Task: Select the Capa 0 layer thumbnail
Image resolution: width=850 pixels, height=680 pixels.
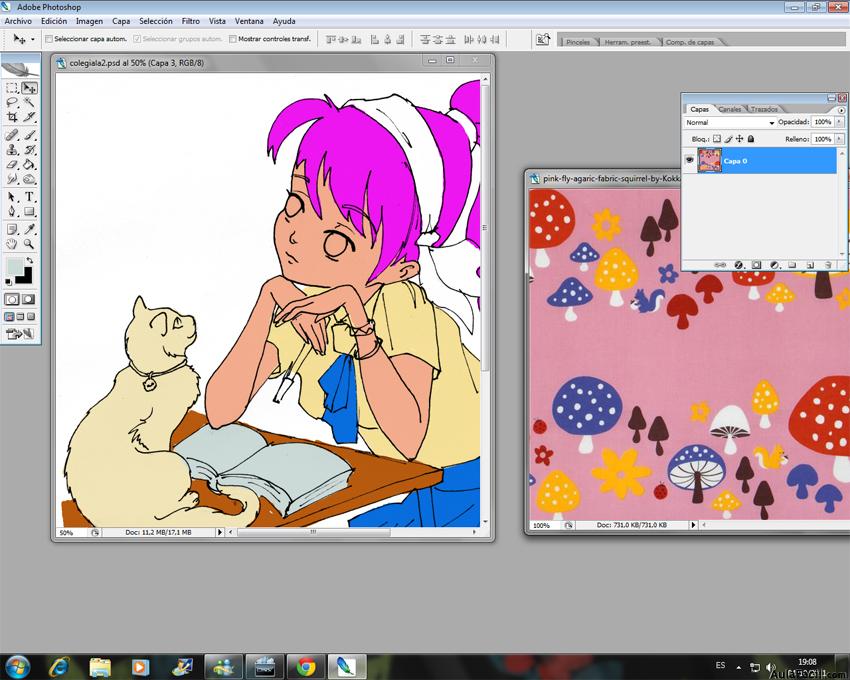Action: [709, 161]
